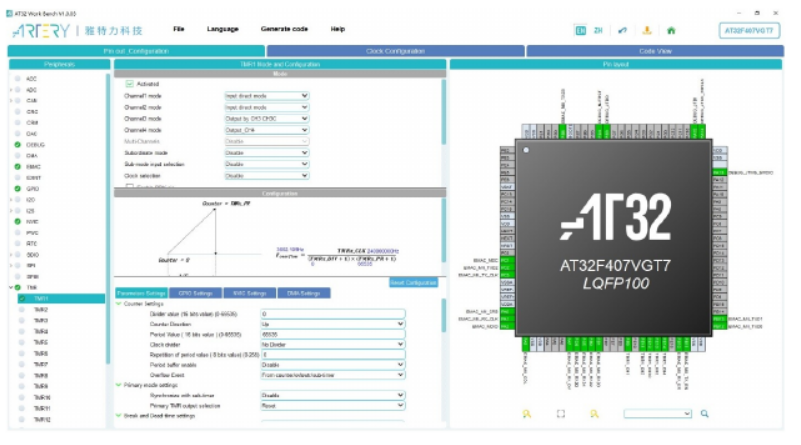Select GPIO Settings tab
The height and width of the screenshot is (445, 801).
coord(195,293)
